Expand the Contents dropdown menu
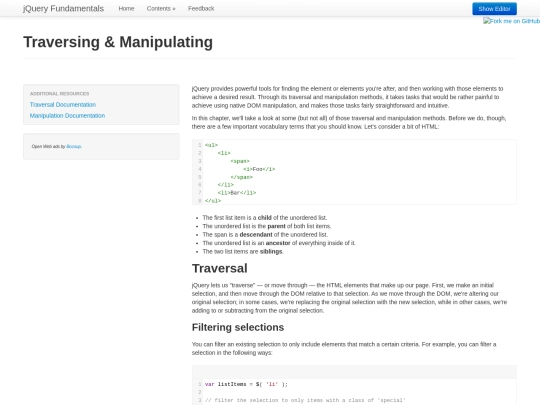 click(x=161, y=9)
